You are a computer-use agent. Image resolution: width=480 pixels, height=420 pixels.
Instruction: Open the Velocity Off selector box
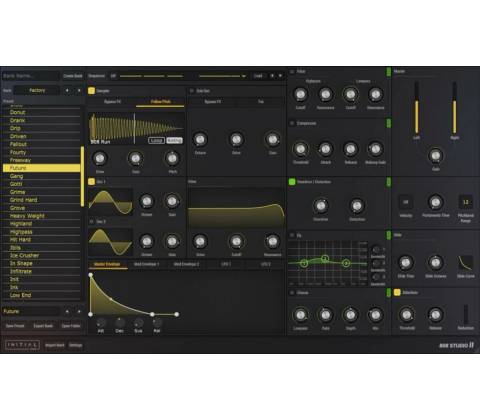pyautogui.click(x=406, y=202)
